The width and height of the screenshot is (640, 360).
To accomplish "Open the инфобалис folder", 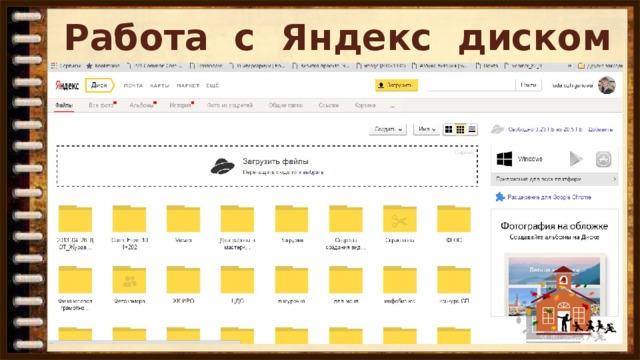I will 400,280.
